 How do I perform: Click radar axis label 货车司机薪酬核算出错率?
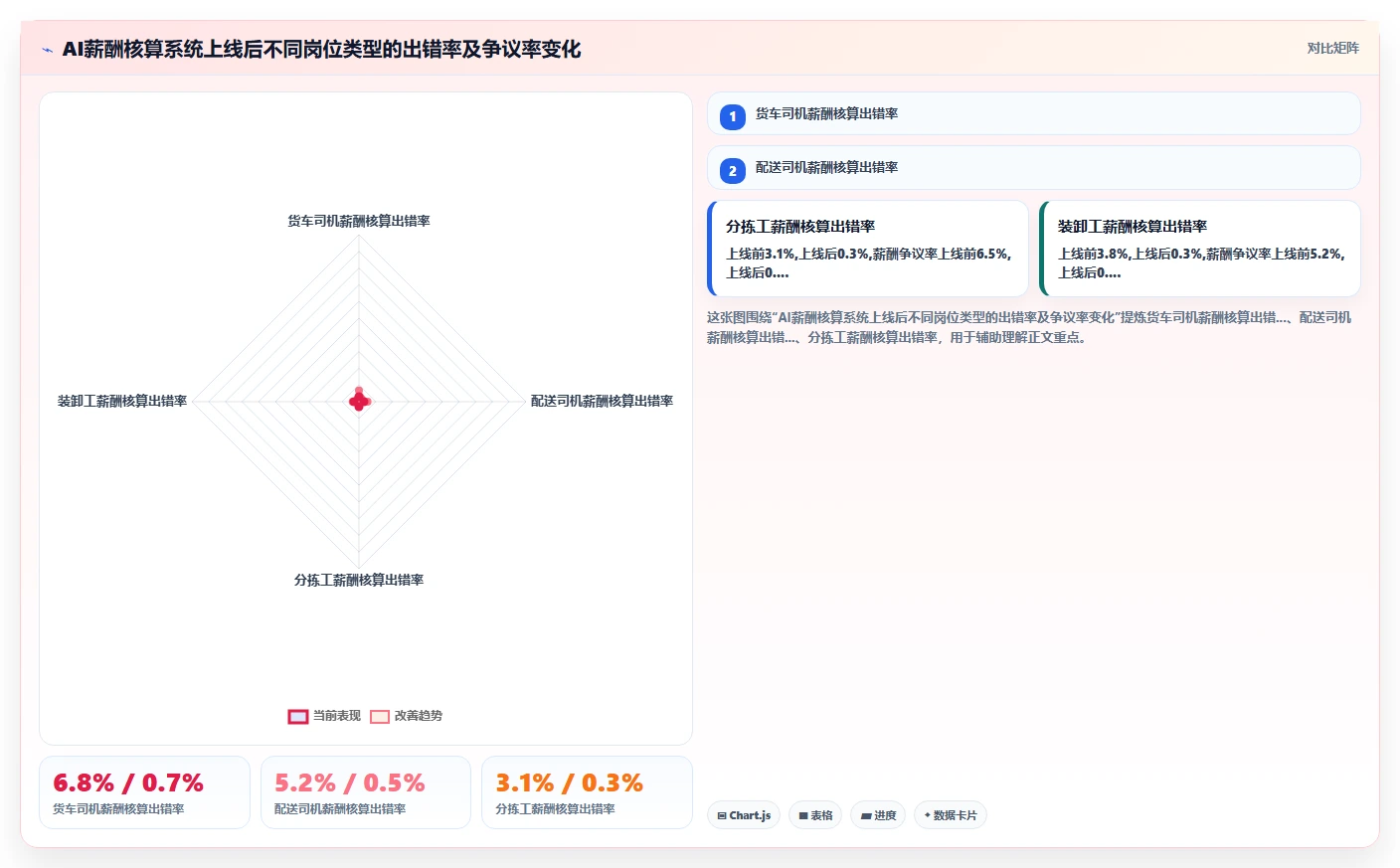click(x=359, y=221)
